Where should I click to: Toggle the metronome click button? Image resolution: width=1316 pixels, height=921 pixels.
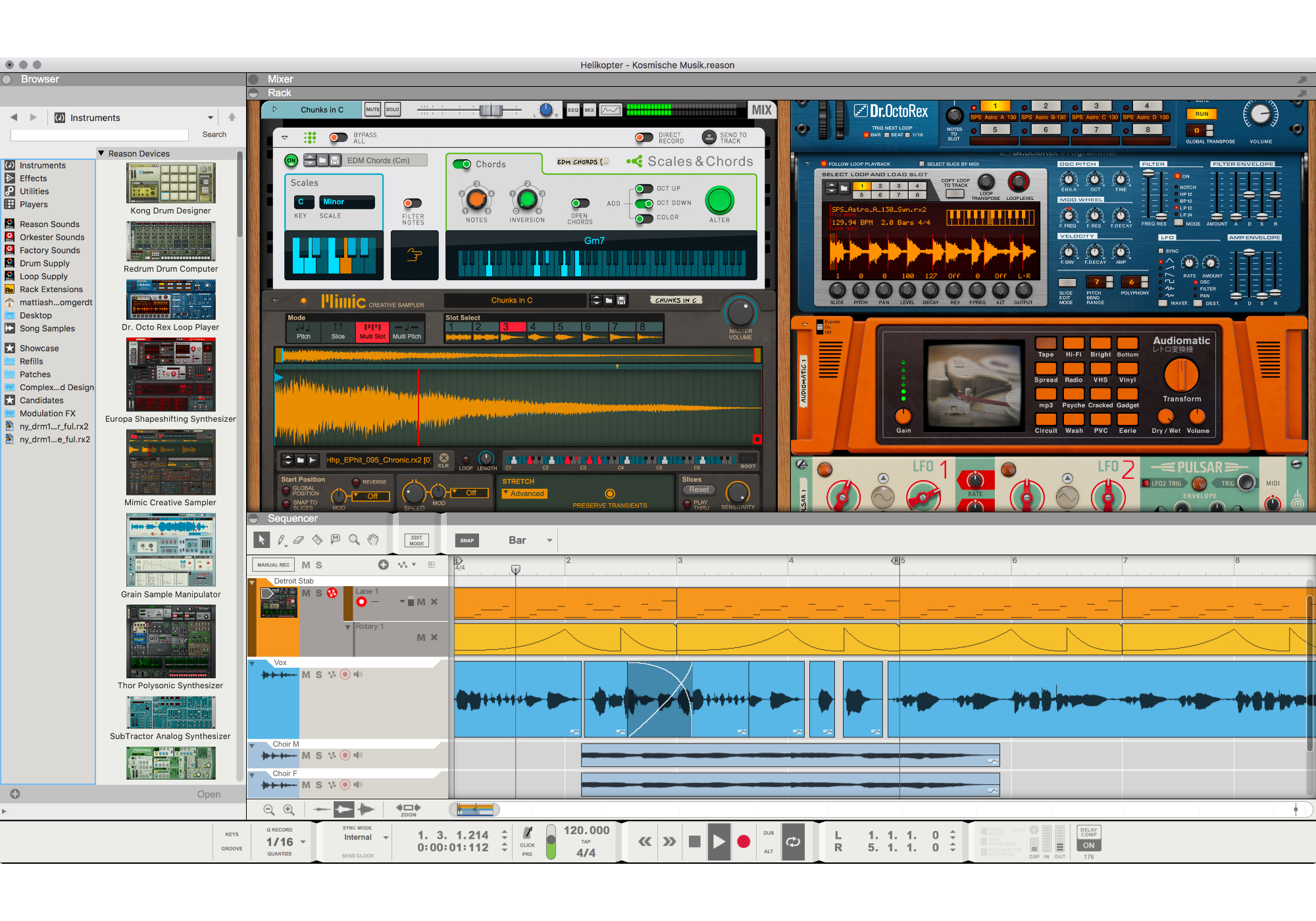click(x=528, y=834)
